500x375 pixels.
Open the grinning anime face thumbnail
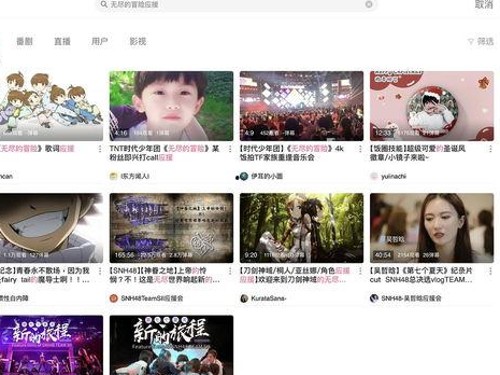tap(51, 228)
